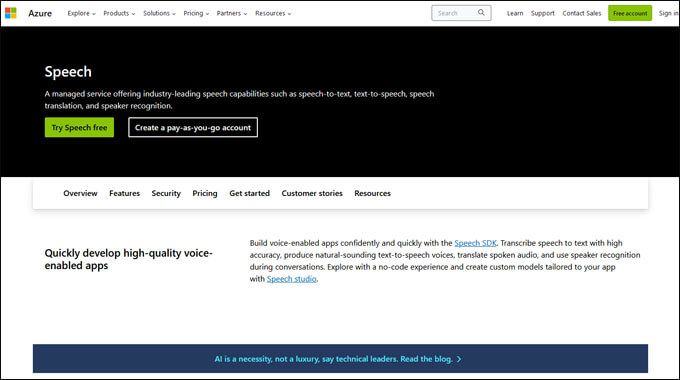Switch to the Security tab
680x380 pixels.
(x=166, y=193)
